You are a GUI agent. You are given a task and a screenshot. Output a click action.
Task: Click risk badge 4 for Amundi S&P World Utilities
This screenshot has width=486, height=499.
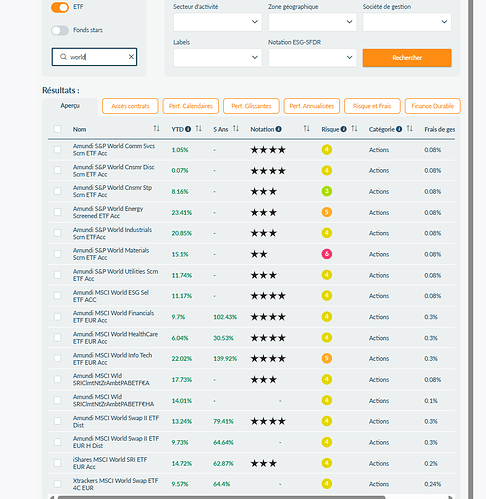(x=327, y=275)
